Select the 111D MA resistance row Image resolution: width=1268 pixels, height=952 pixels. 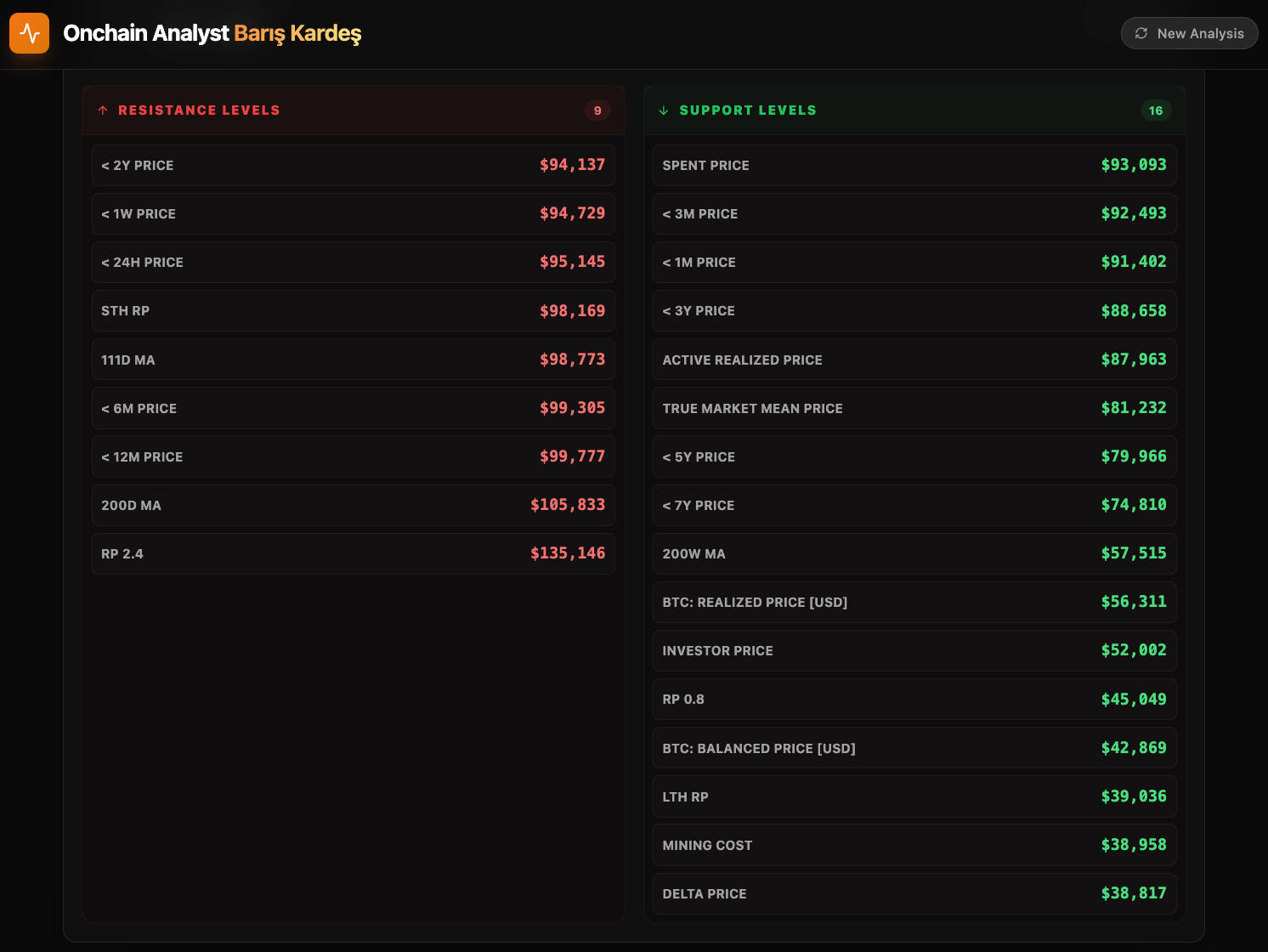click(353, 360)
